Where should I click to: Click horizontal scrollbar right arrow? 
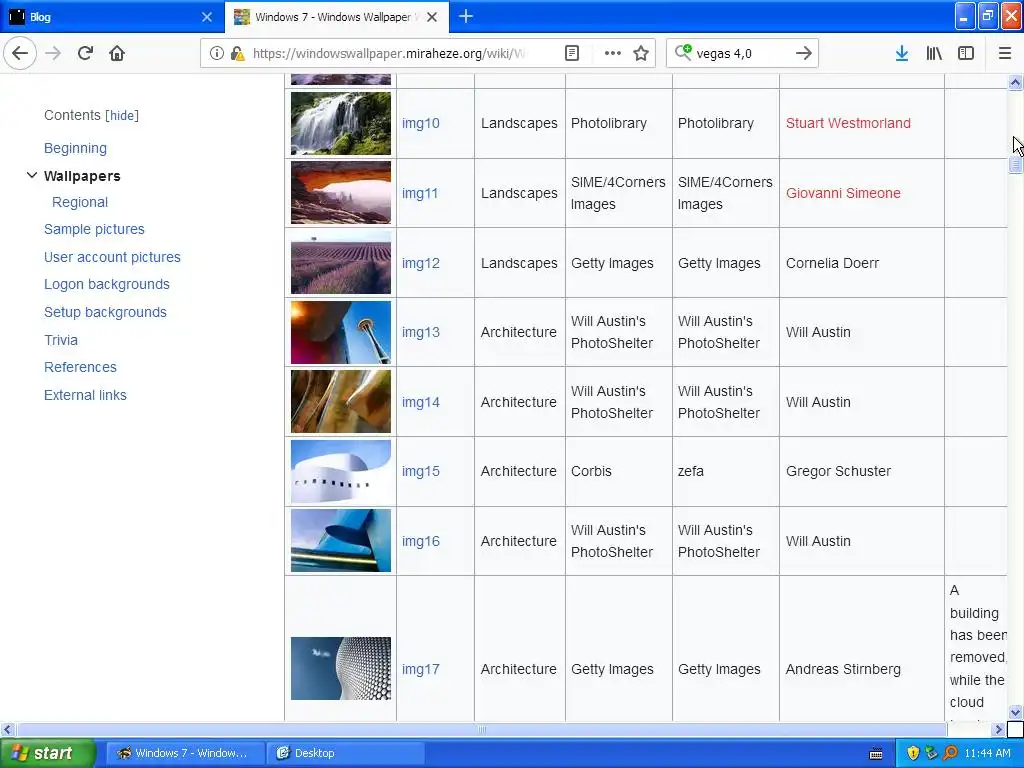[998, 729]
